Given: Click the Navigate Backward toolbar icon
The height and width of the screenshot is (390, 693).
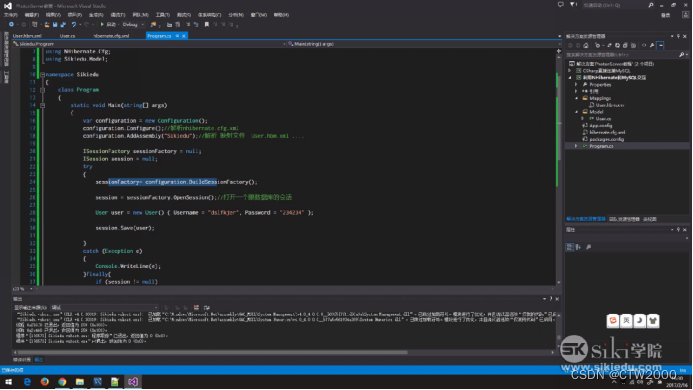Looking at the screenshot, I should coord(11,25).
